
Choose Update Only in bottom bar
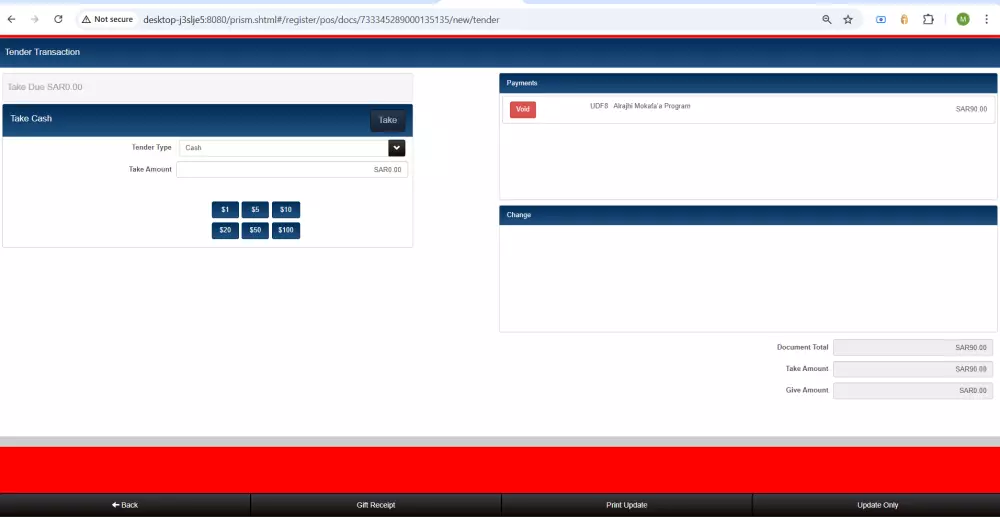pyautogui.click(x=877, y=505)
